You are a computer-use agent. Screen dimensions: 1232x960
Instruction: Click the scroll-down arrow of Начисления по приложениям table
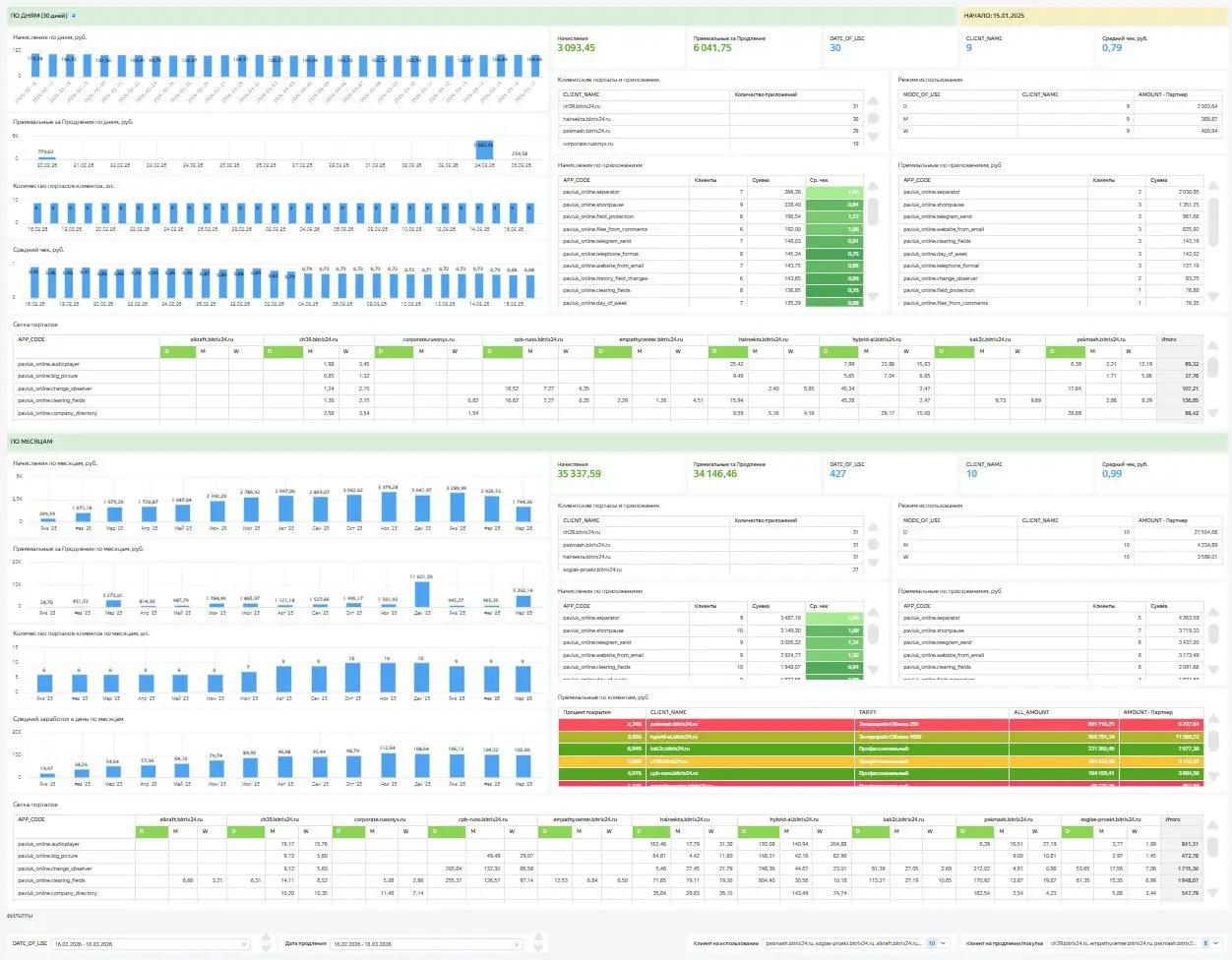[873, 292]
